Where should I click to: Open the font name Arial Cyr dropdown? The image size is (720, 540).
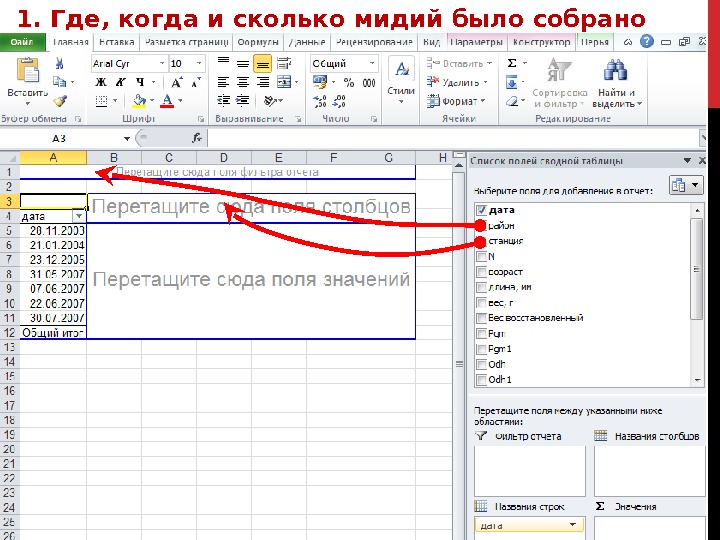(x=162, y=63)
